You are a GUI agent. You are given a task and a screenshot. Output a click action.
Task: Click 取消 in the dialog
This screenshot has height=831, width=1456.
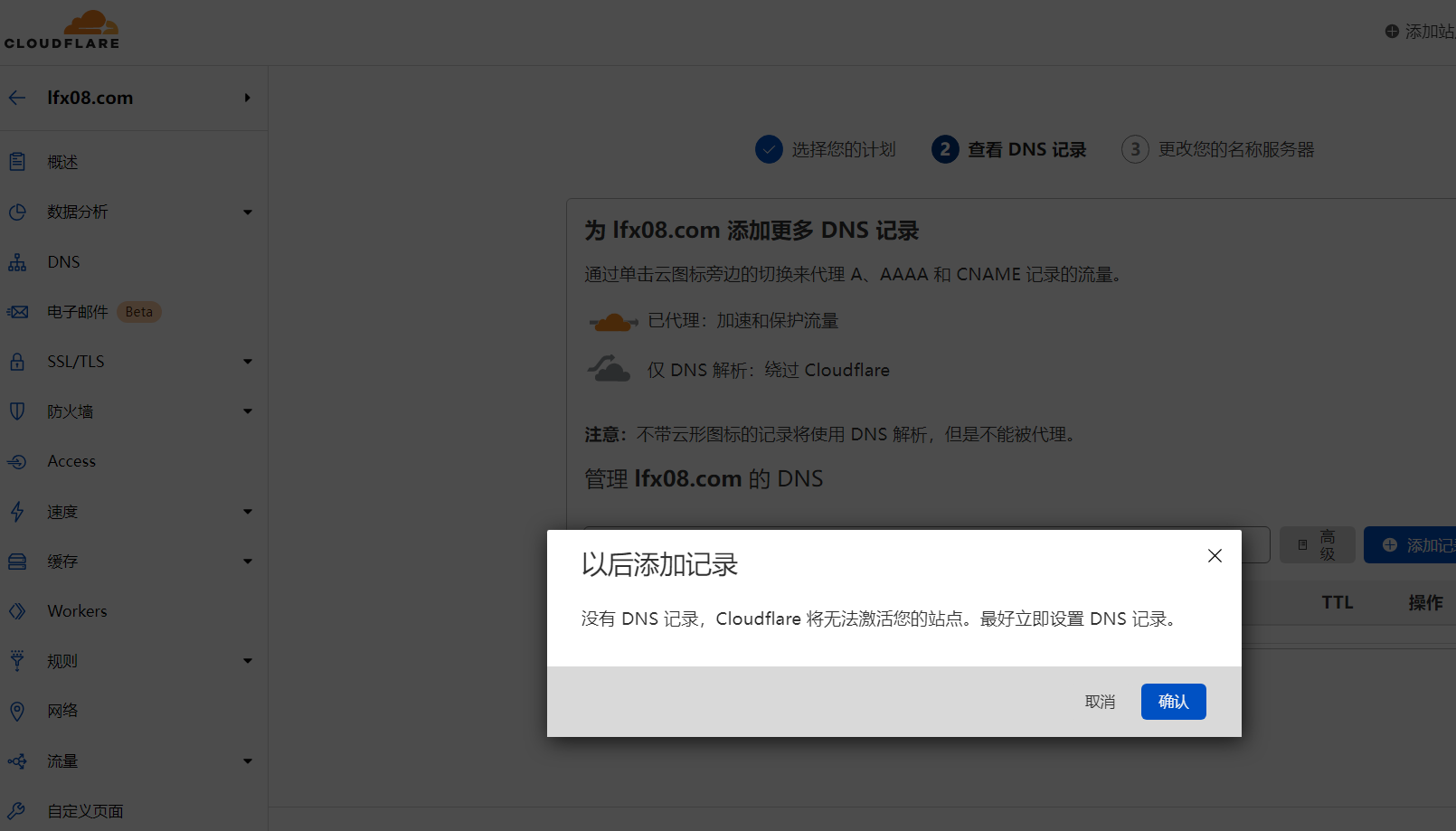[x=1100, y=702]
